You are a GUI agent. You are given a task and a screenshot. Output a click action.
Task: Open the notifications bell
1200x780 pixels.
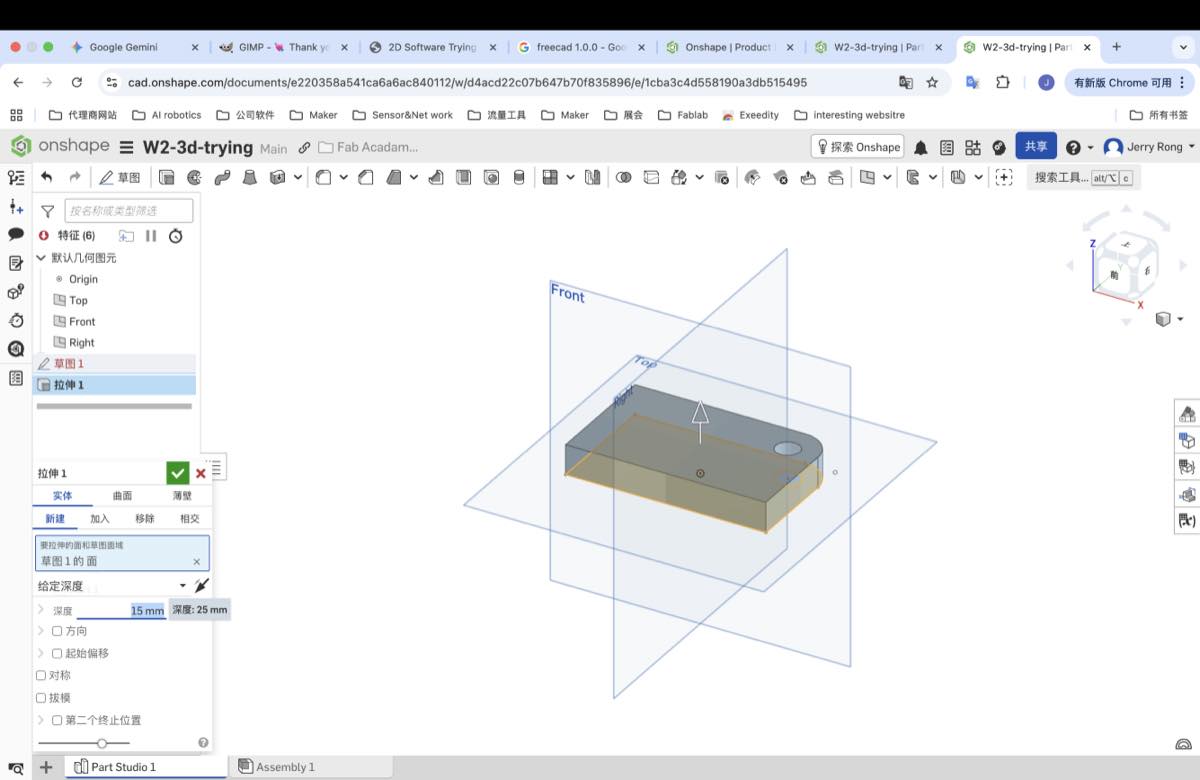920,147
